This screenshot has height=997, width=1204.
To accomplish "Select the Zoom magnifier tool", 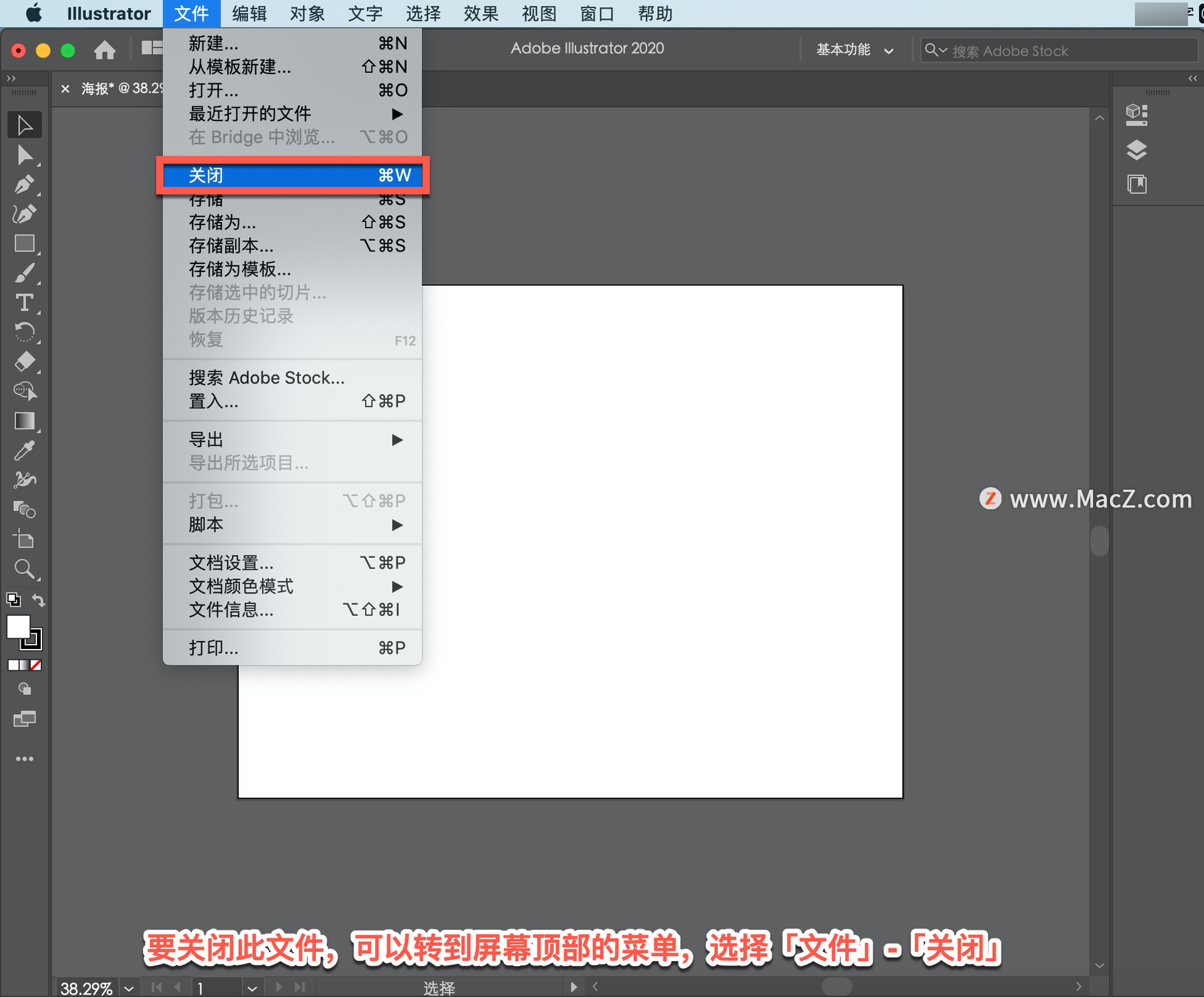I will click(x=24, y=569).
